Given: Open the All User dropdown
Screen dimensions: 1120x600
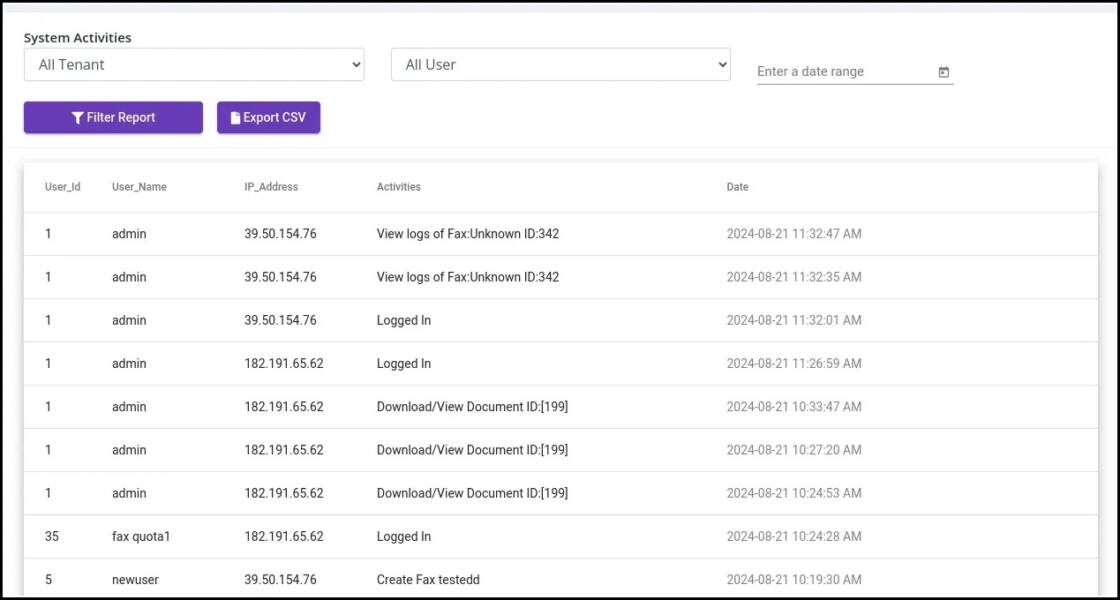Looking at the screenshot, I should coord(561,64).
